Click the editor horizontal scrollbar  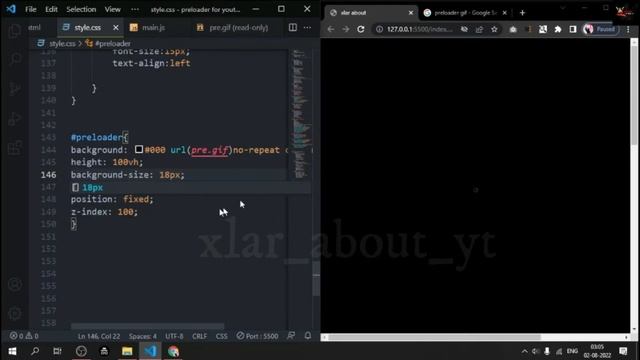pos(147,326)
